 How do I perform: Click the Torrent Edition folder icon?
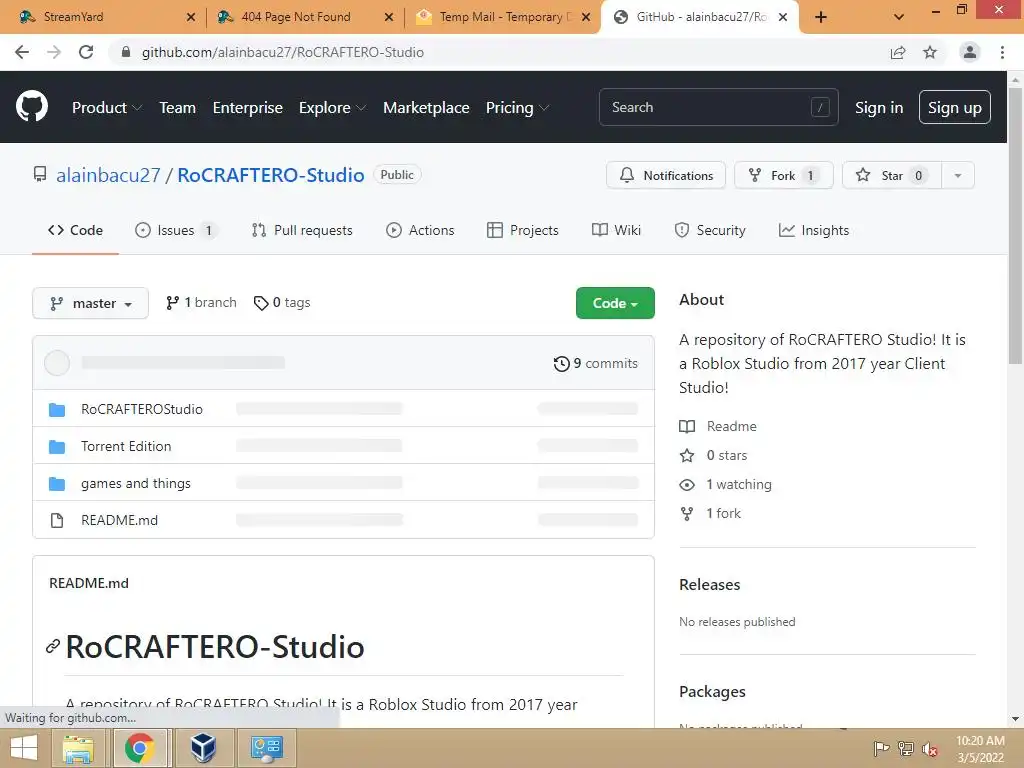coord(57,447)
